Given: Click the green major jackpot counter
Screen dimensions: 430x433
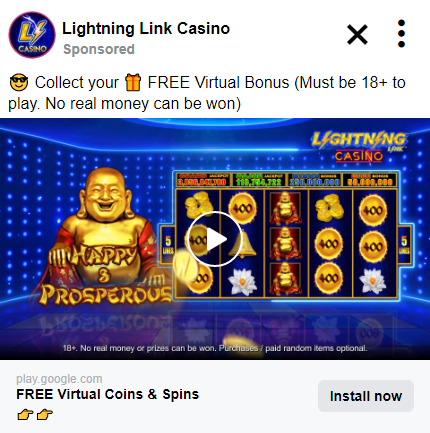Looking at the screenshot, I should click(x=259, y=180).
